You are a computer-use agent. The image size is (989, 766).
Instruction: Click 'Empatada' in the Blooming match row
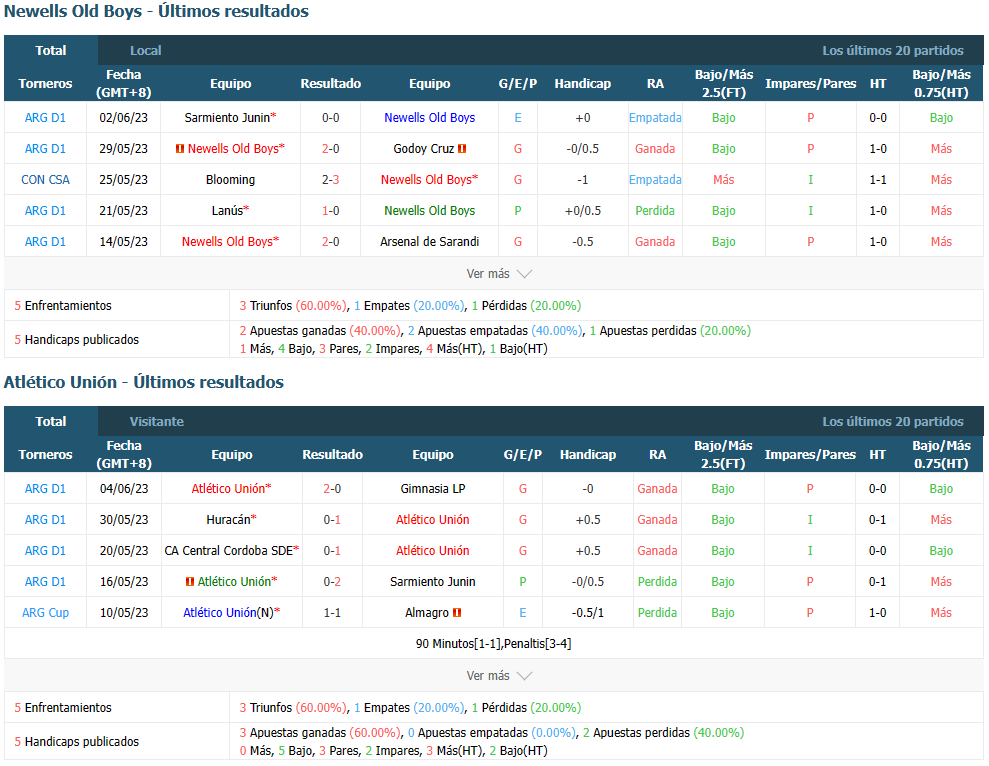(x=655, y=180)
